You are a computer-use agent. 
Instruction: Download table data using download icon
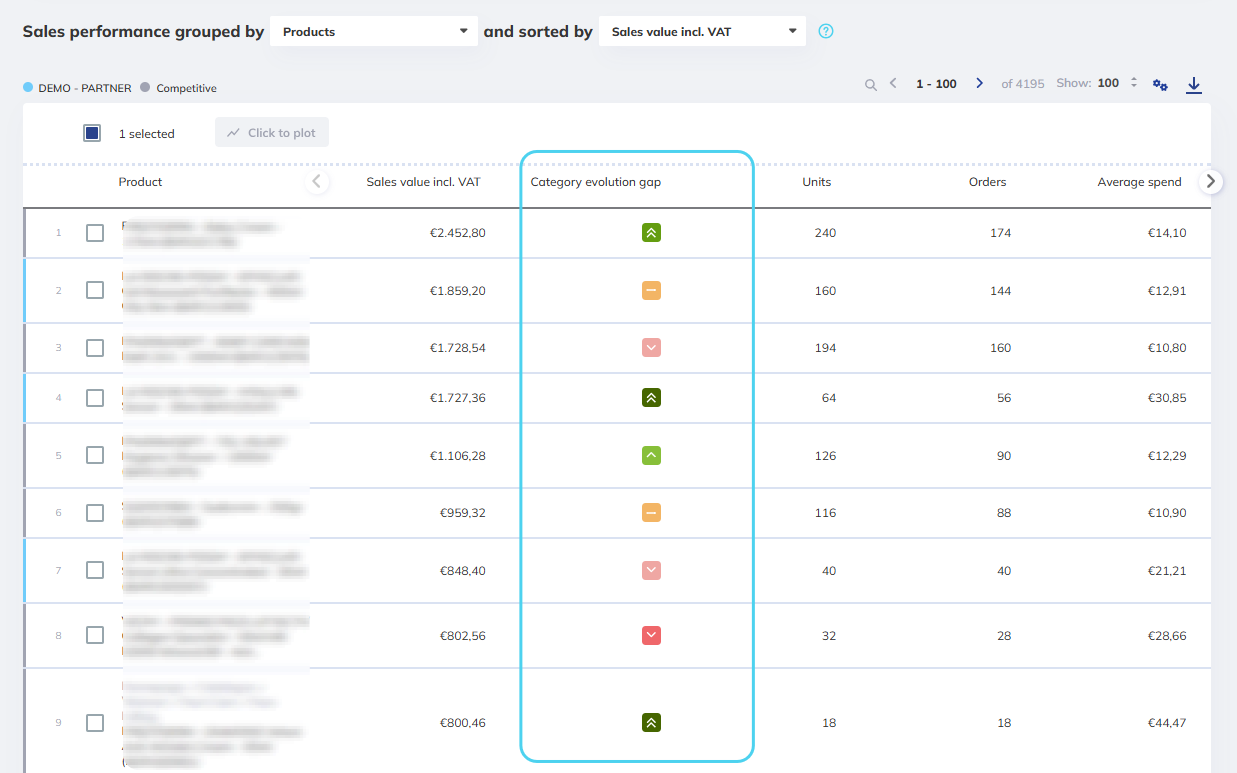[x=1193, y=85]
